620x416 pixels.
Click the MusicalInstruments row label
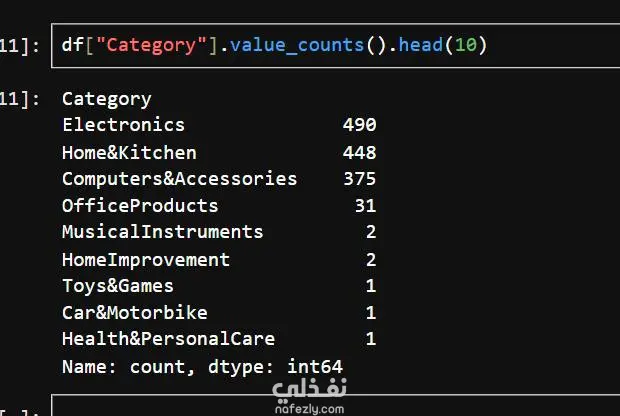(x=162, y=232)
